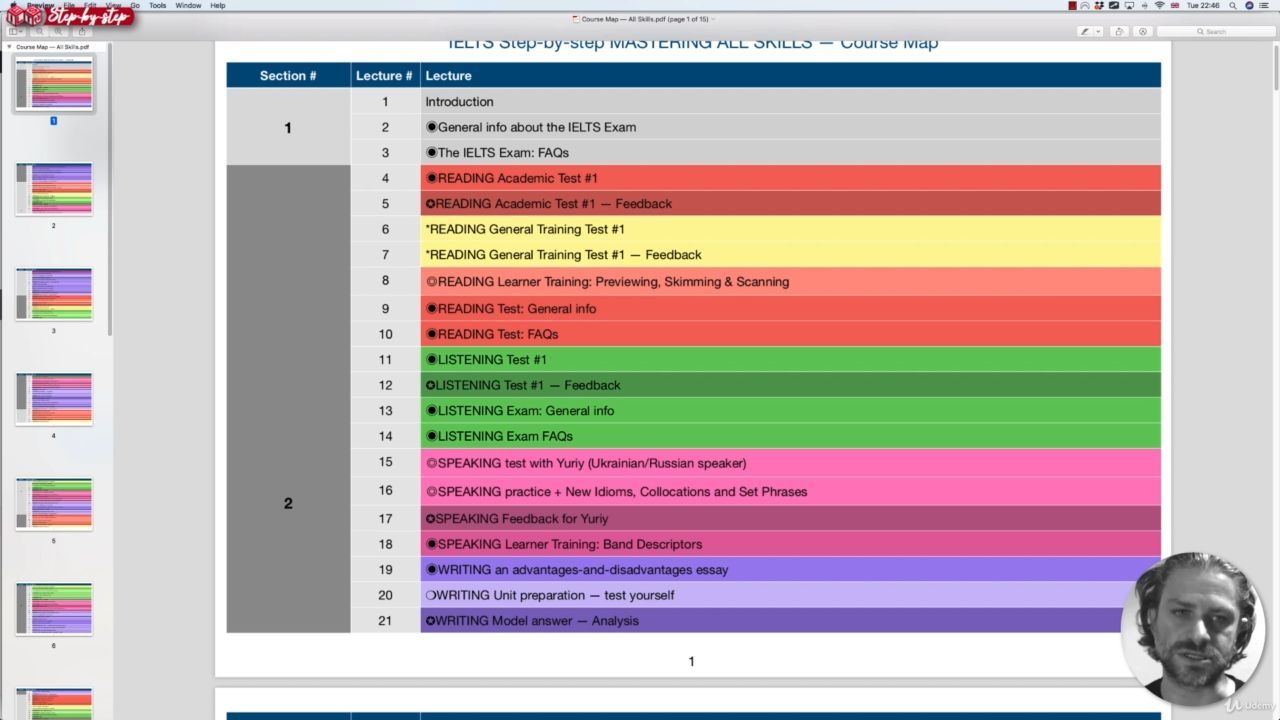This screenshot has width=1280, height=720.
Task: Click LISTENING Test #1 row
Action: coord(791,359)
